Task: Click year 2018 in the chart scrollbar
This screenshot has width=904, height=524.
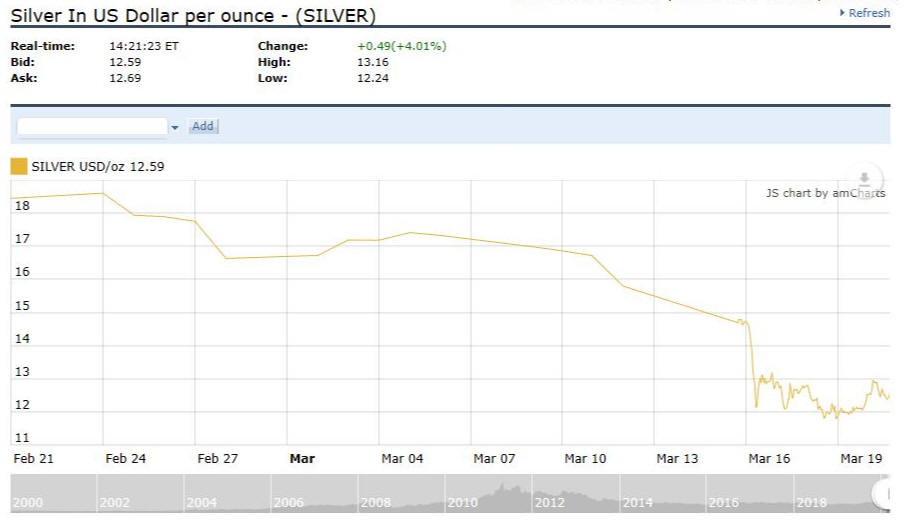Action: point(812,503)
